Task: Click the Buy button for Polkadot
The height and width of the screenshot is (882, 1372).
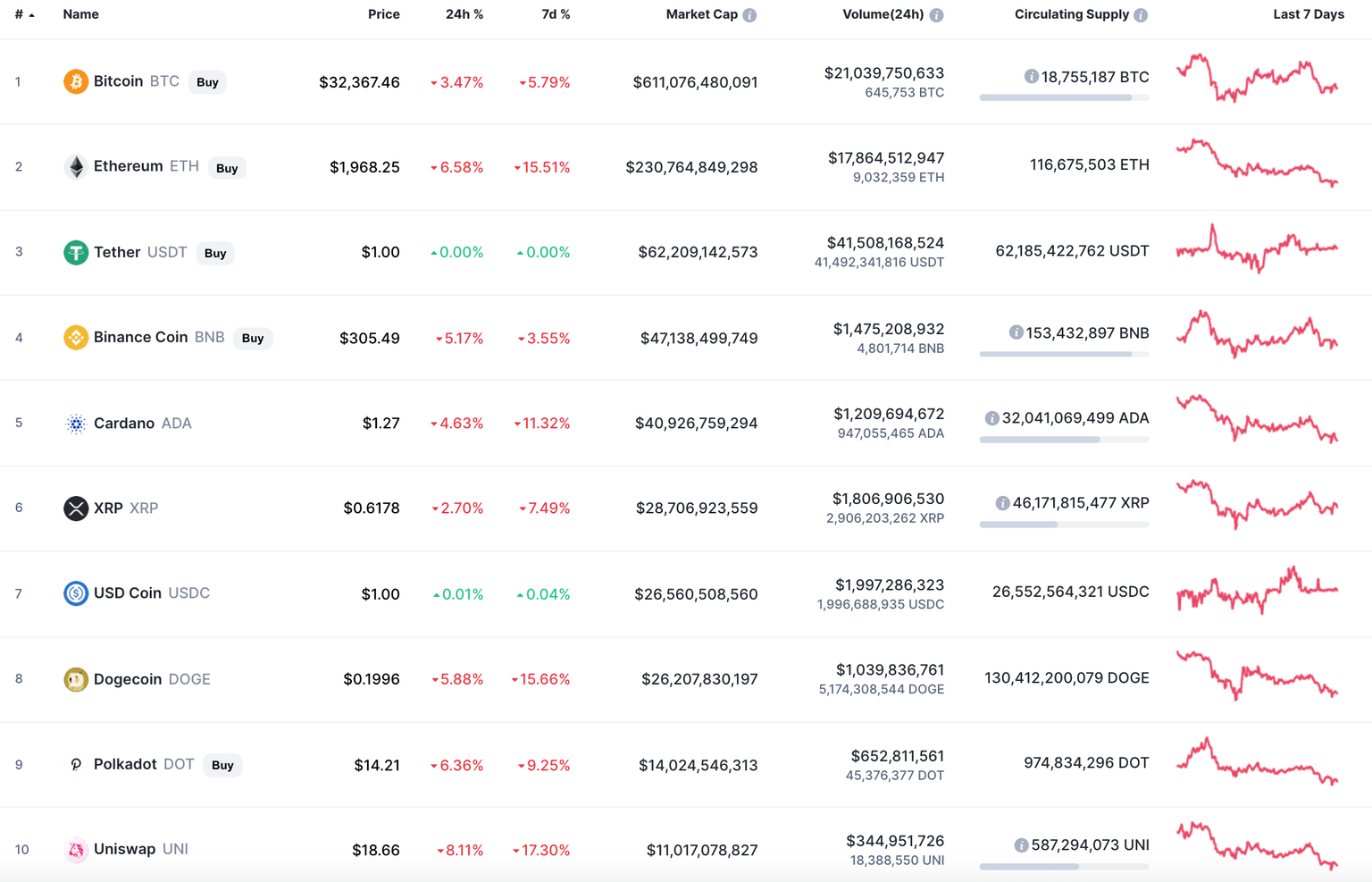Action: [x=222, y=765]
